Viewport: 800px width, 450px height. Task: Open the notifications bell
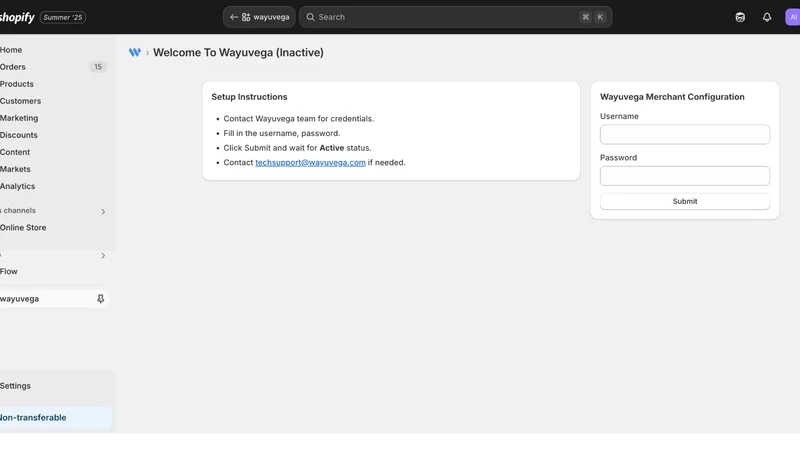(767, 17)
